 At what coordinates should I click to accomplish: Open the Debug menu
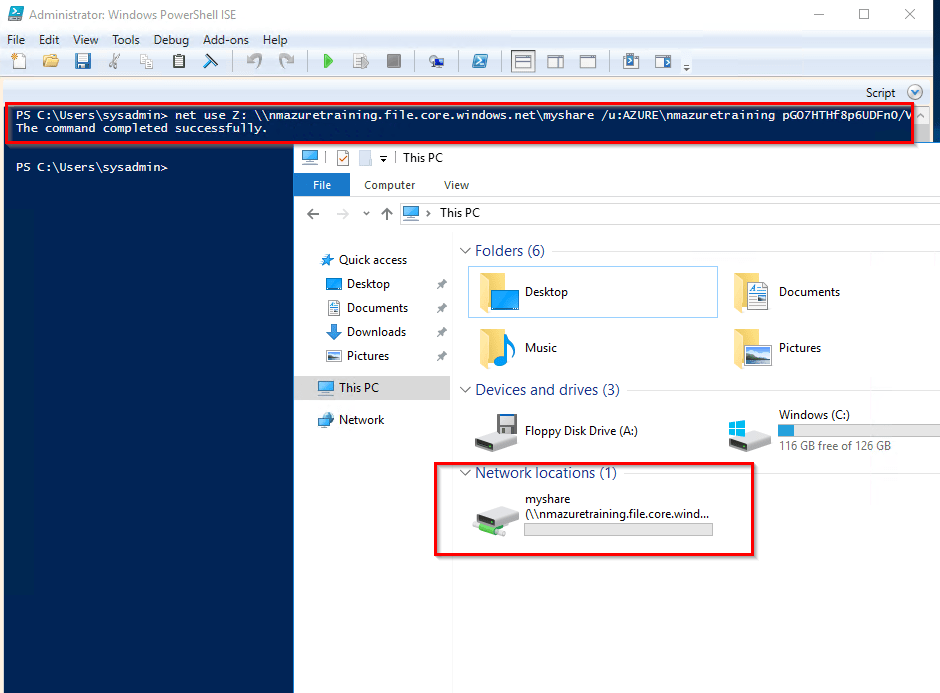171,40
